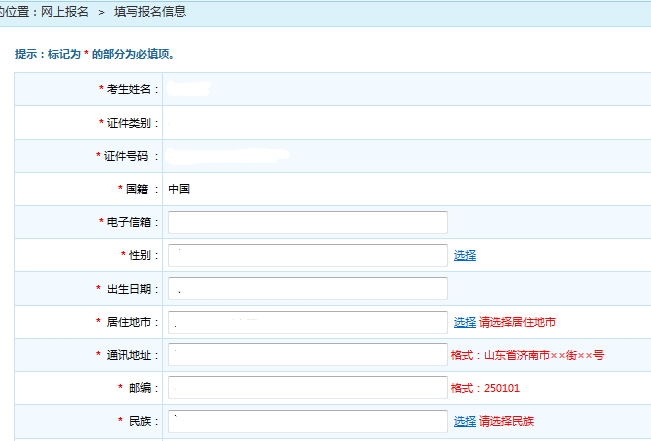The image size is (651, 441).
Task: Click the 考生姓名 field label
Action: (132, 90)
